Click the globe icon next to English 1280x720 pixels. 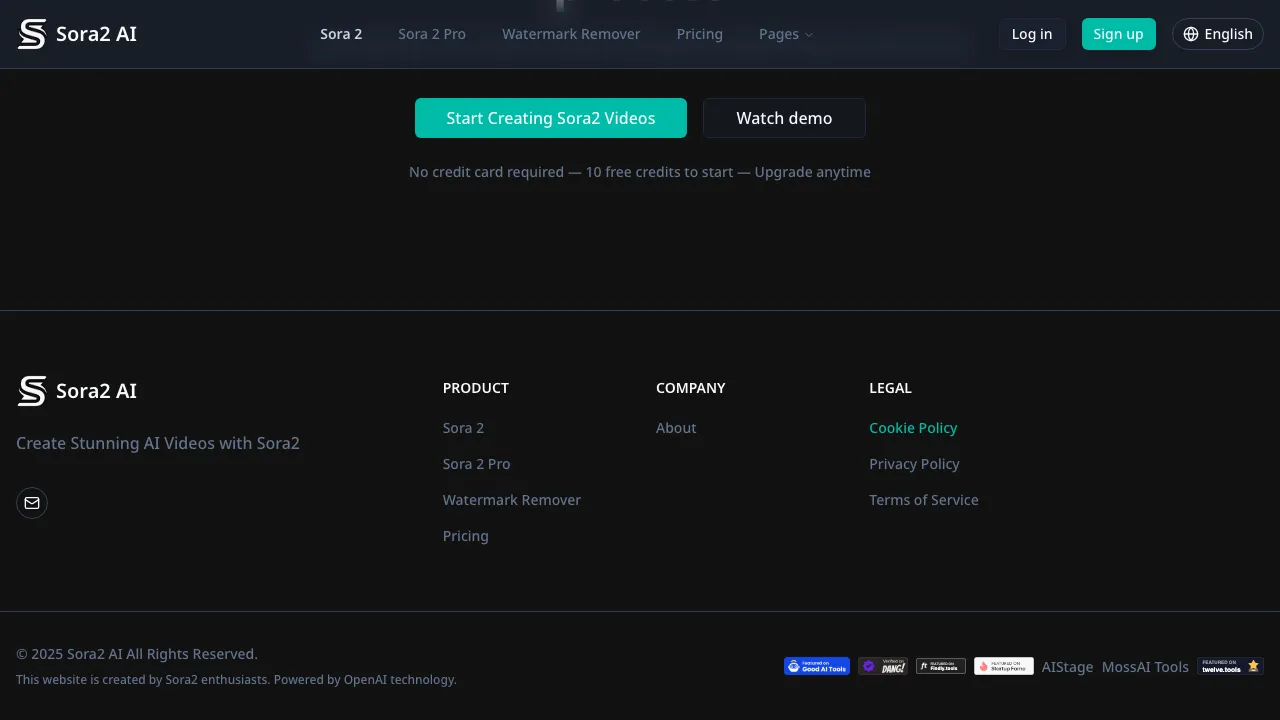tap(1191, 33)
